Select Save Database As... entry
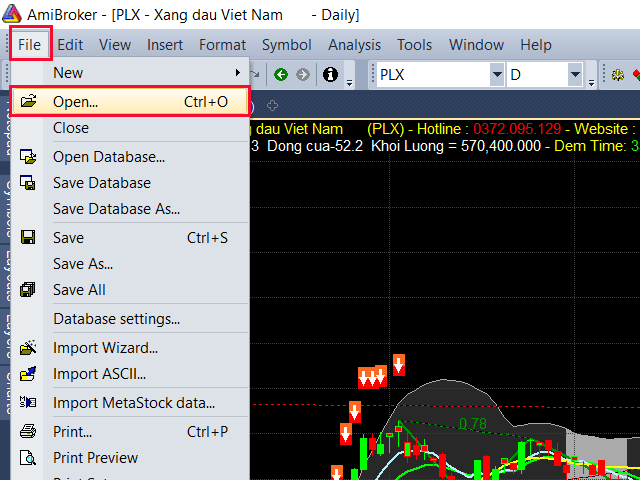Image resolution: width=640 pixels, height=480 pixels. tap(130, 209)
